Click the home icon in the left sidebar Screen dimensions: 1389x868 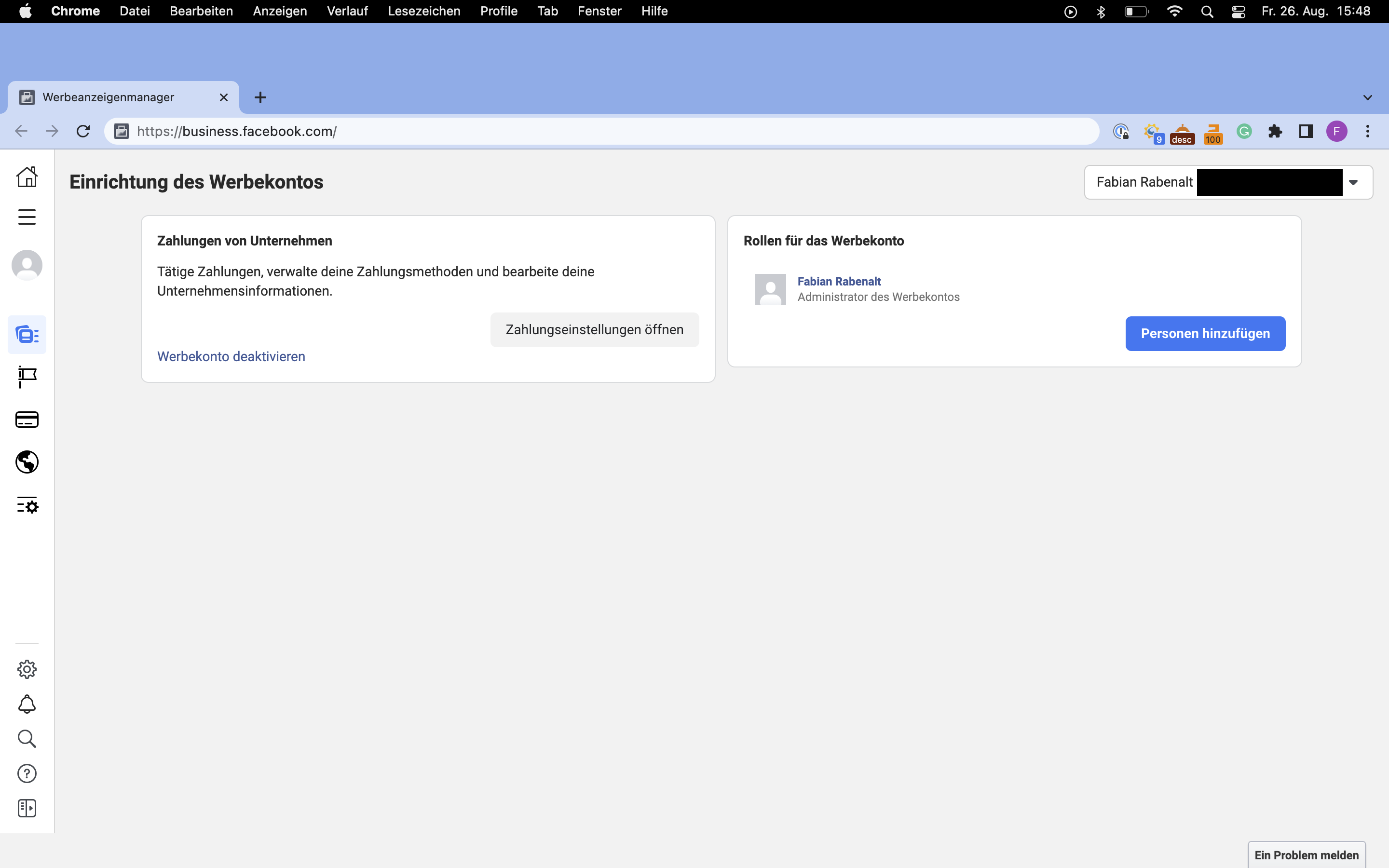tap(27, 177)
